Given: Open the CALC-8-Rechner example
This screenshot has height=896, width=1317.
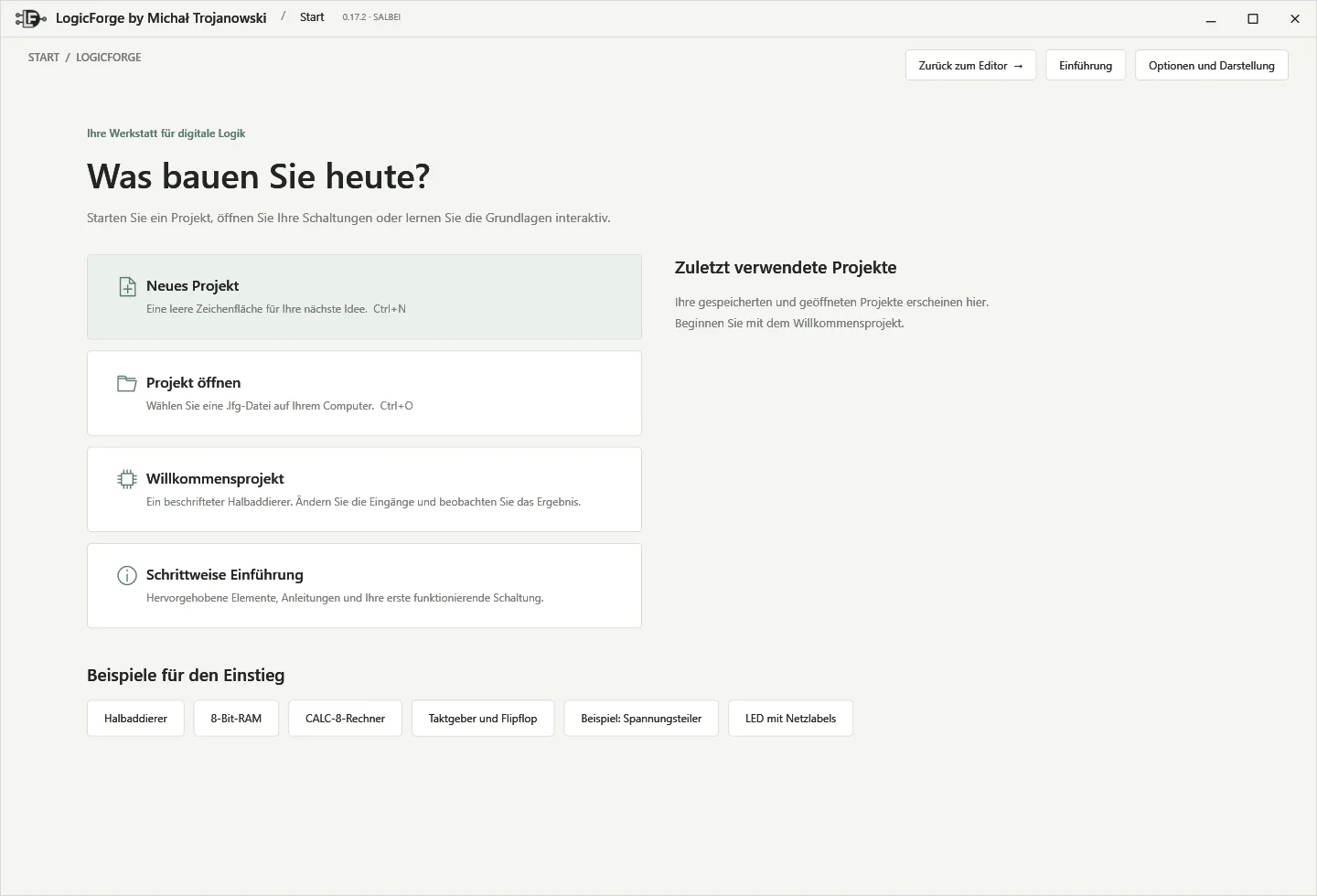Looking at the screenshot, I should tap(345, 719).
